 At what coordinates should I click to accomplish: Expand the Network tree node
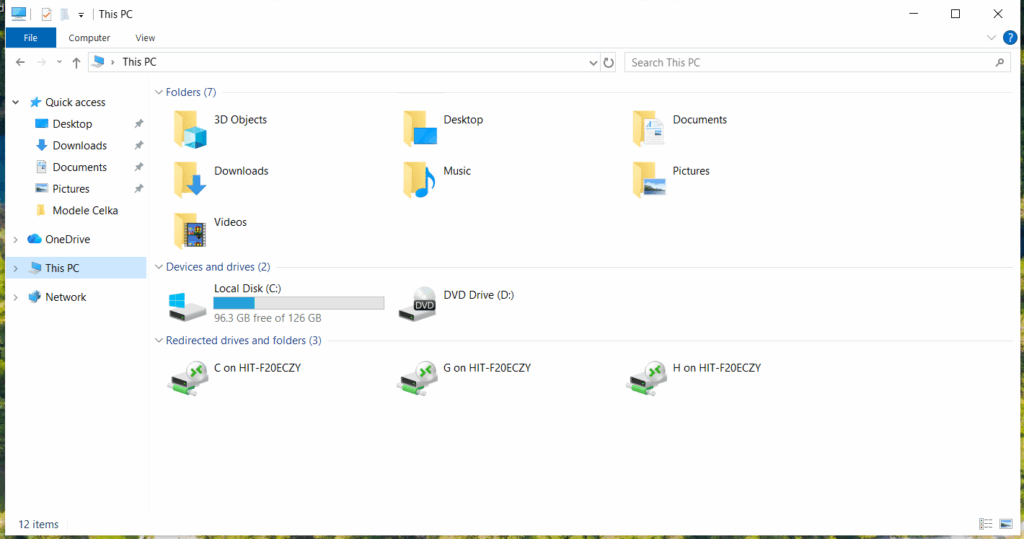(15, 297)
